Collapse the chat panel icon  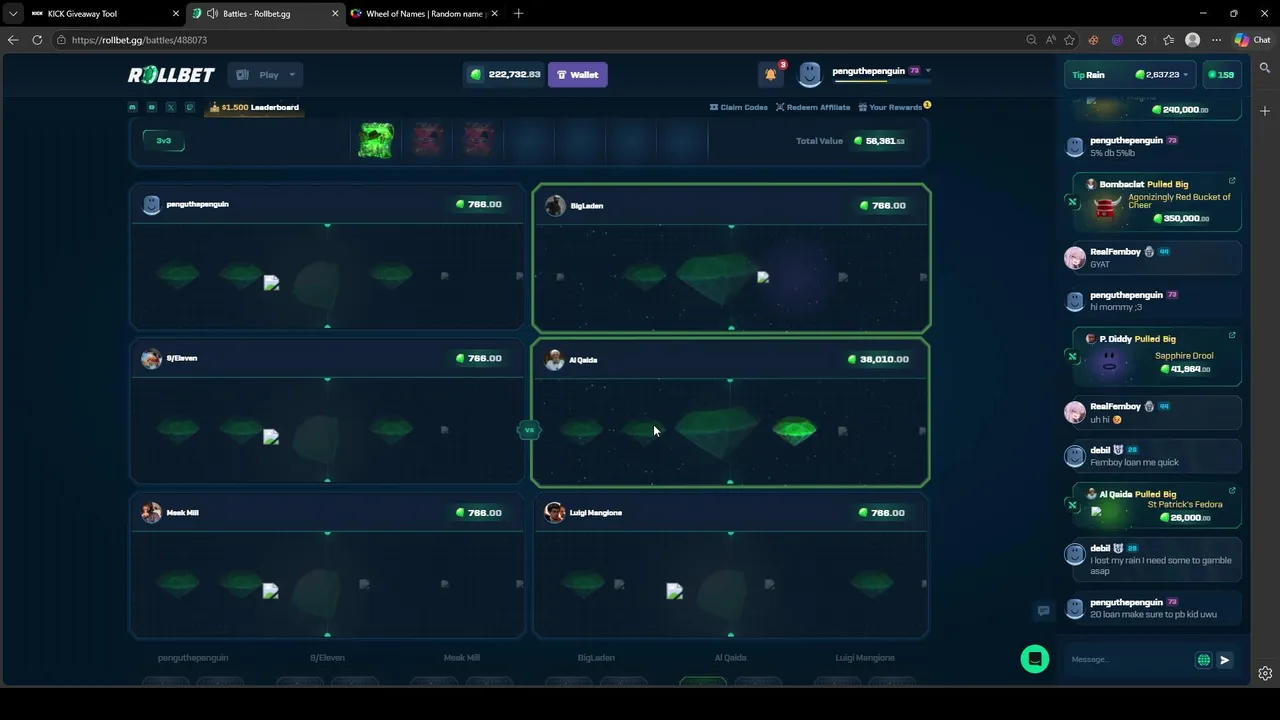point(1043,611)
